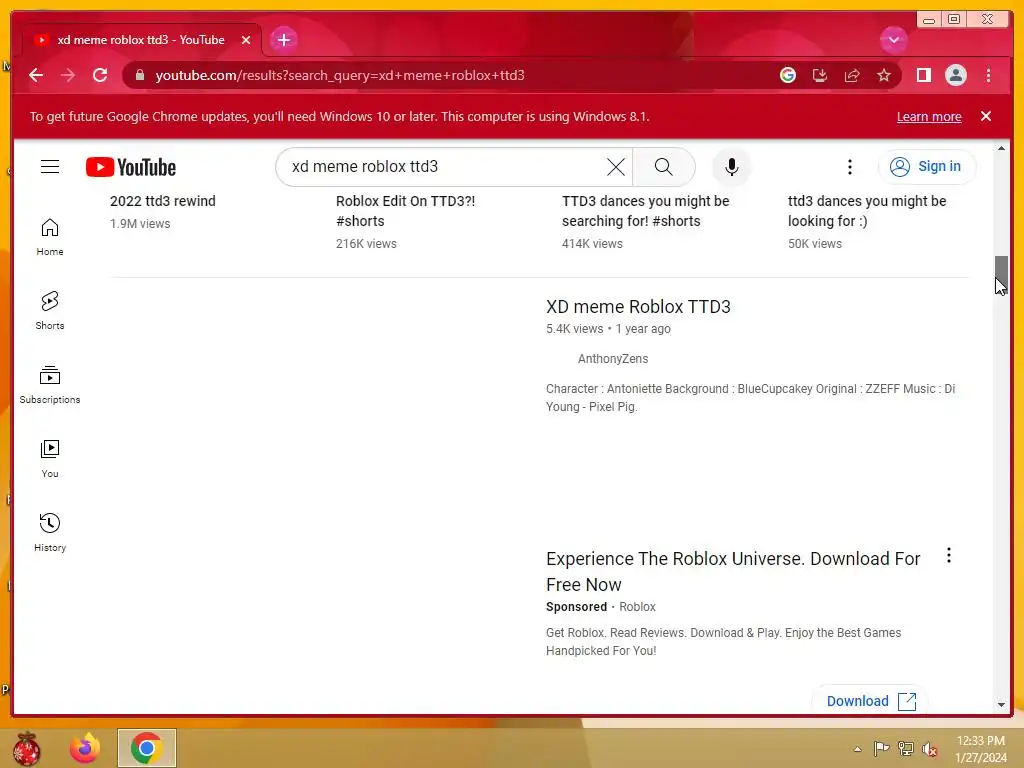Open the AnthonyZens channel link
The image size is (1024, 768).
[613, 359]
